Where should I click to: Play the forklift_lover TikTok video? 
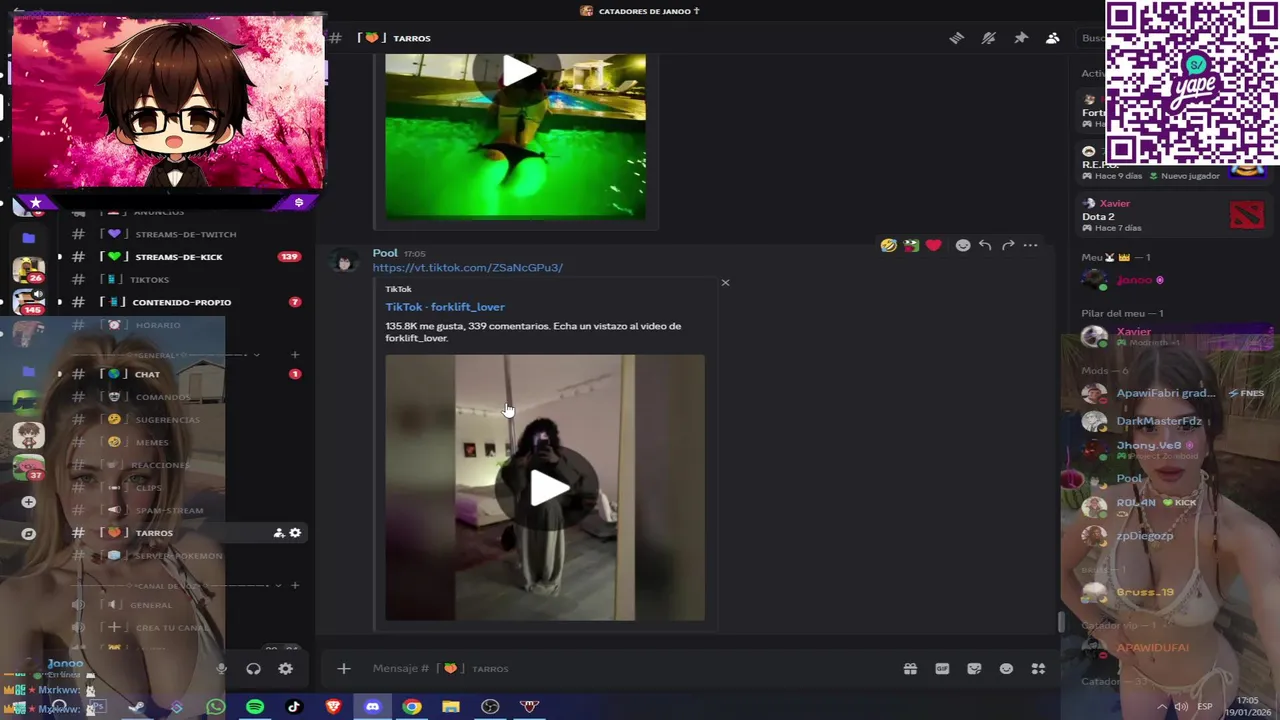pyautogui.click(x=548, y=488)
